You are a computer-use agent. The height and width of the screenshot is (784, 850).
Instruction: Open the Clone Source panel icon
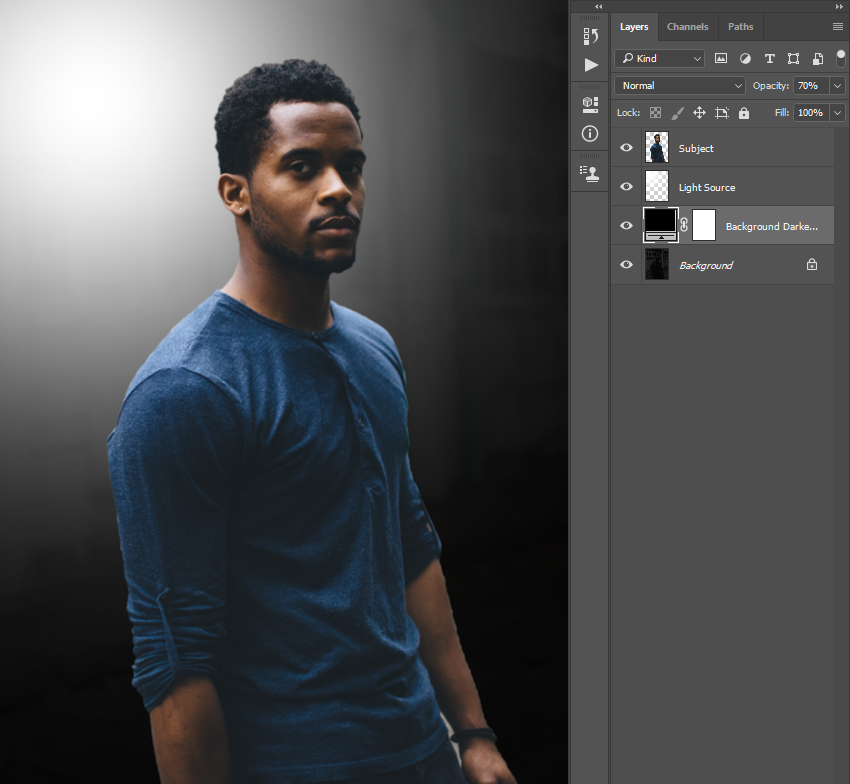(590, 173)
